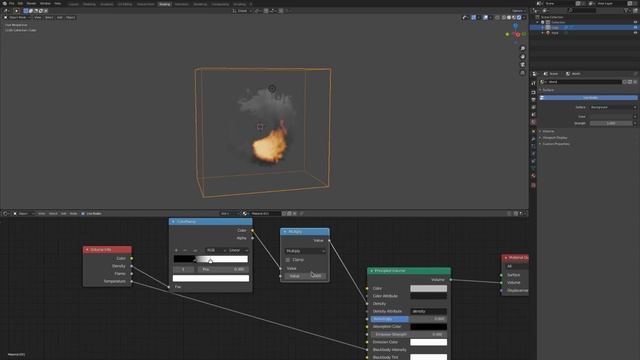Open Material Output target All dropdown

516,266
